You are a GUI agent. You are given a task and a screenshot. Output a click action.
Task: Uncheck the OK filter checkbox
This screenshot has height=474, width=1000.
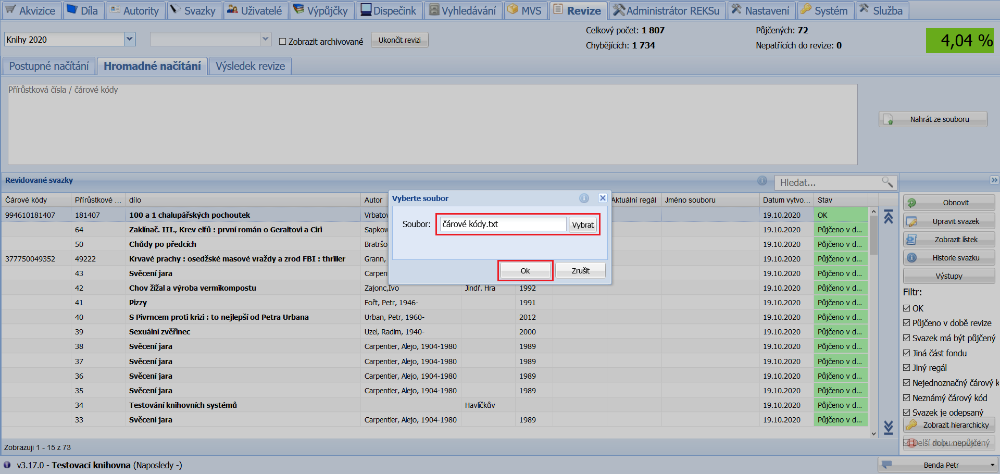tap(907, 309)
